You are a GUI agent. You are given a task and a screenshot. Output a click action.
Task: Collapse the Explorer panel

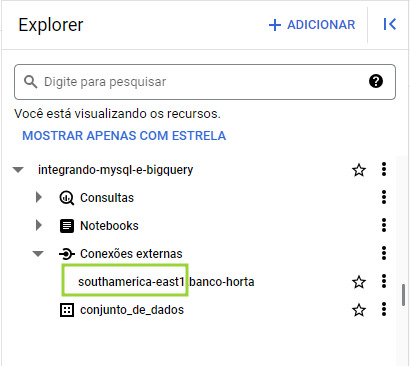[389, 24]
